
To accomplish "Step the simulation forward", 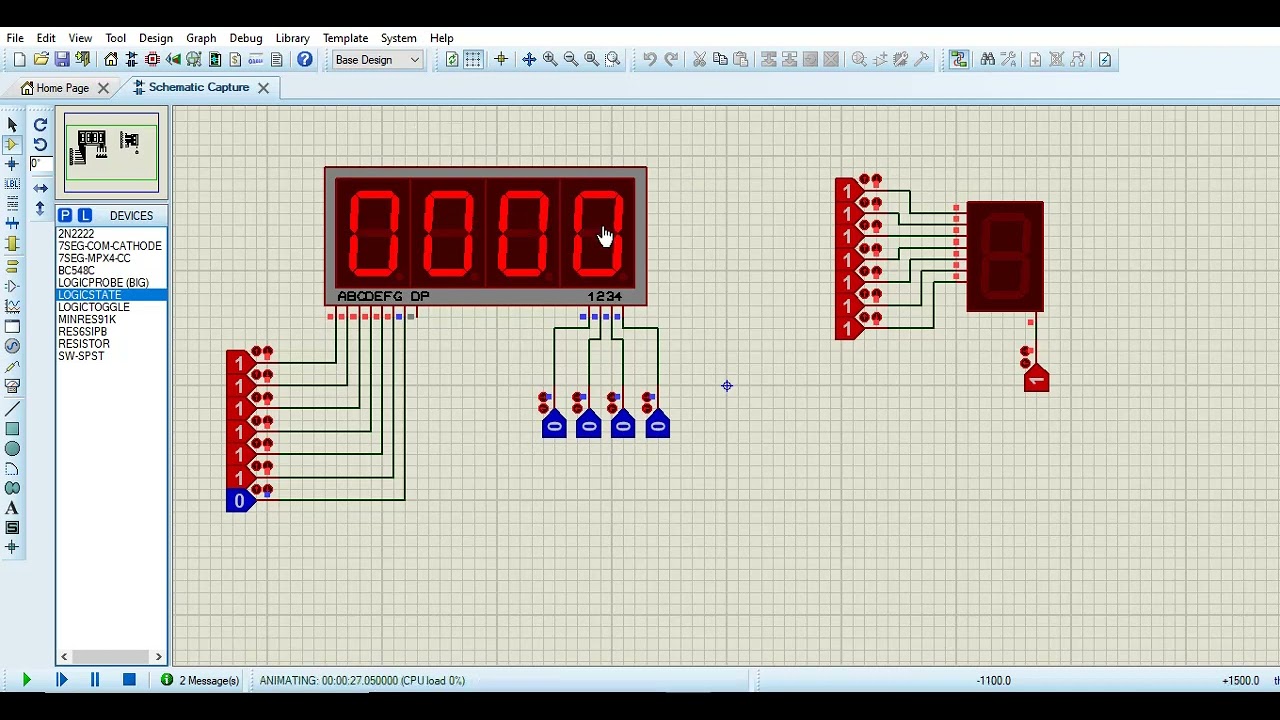I will tap(61, 680).
